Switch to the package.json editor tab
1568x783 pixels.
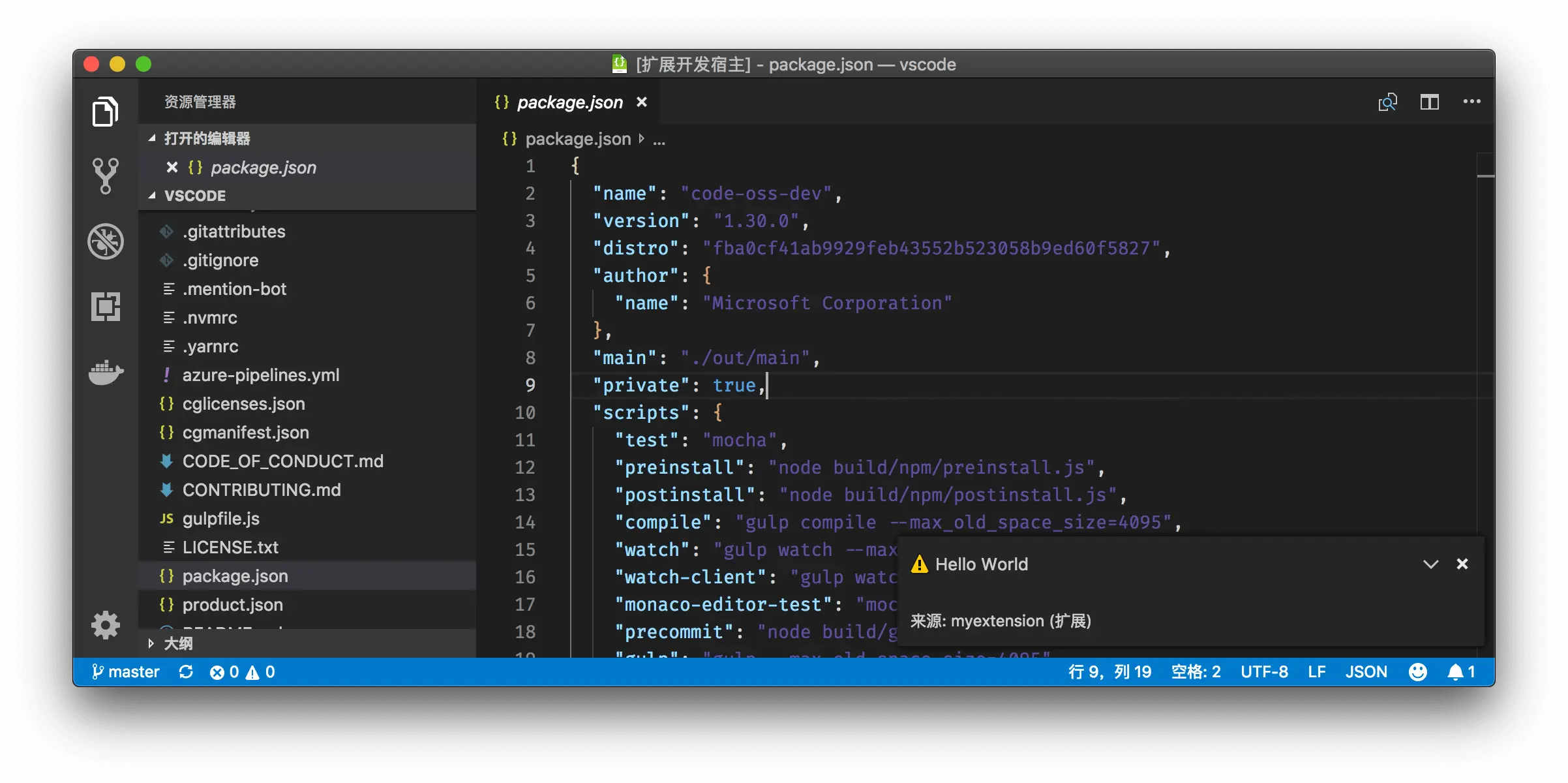coord(569,102)
